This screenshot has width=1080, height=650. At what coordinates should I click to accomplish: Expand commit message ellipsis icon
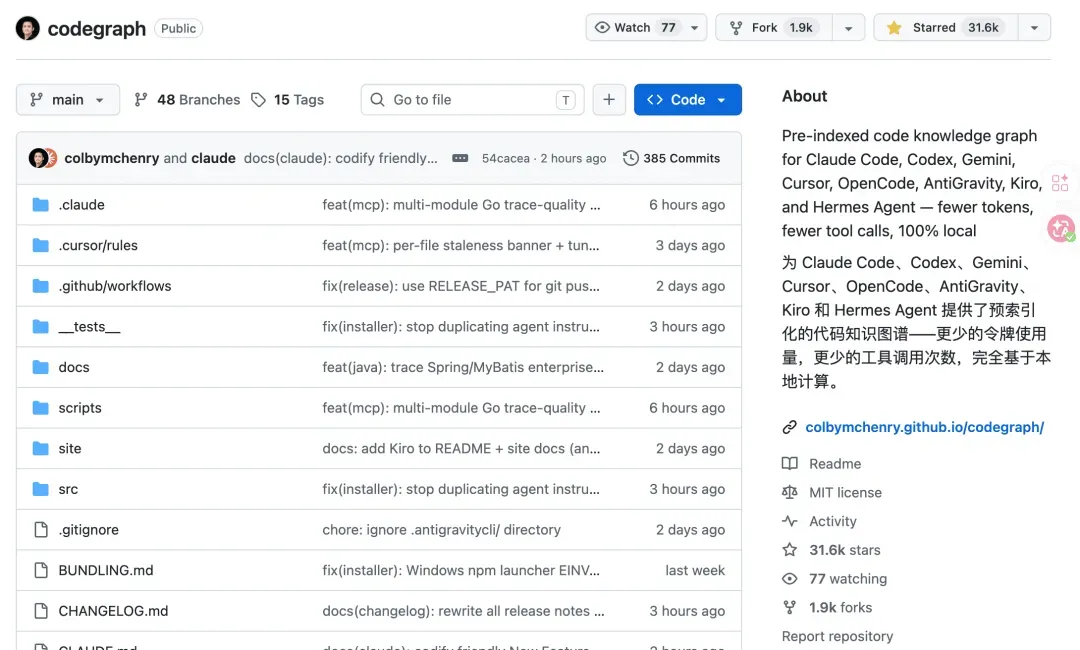click(x=460, y=158)
